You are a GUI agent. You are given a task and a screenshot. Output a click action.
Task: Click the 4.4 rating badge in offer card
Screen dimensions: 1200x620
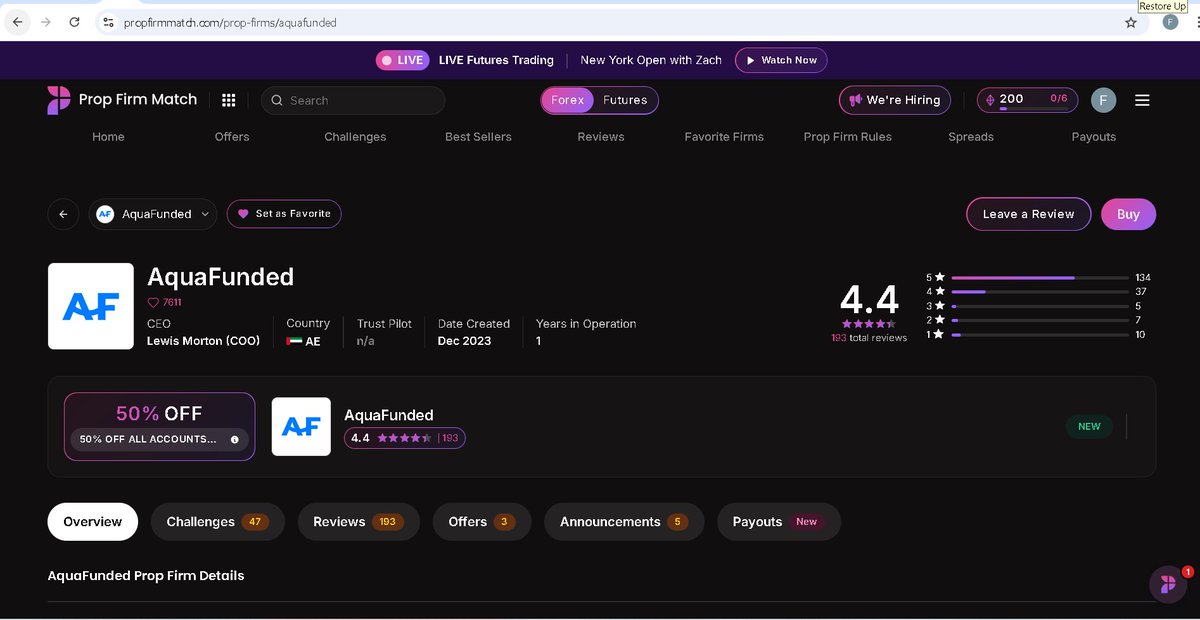405,438
